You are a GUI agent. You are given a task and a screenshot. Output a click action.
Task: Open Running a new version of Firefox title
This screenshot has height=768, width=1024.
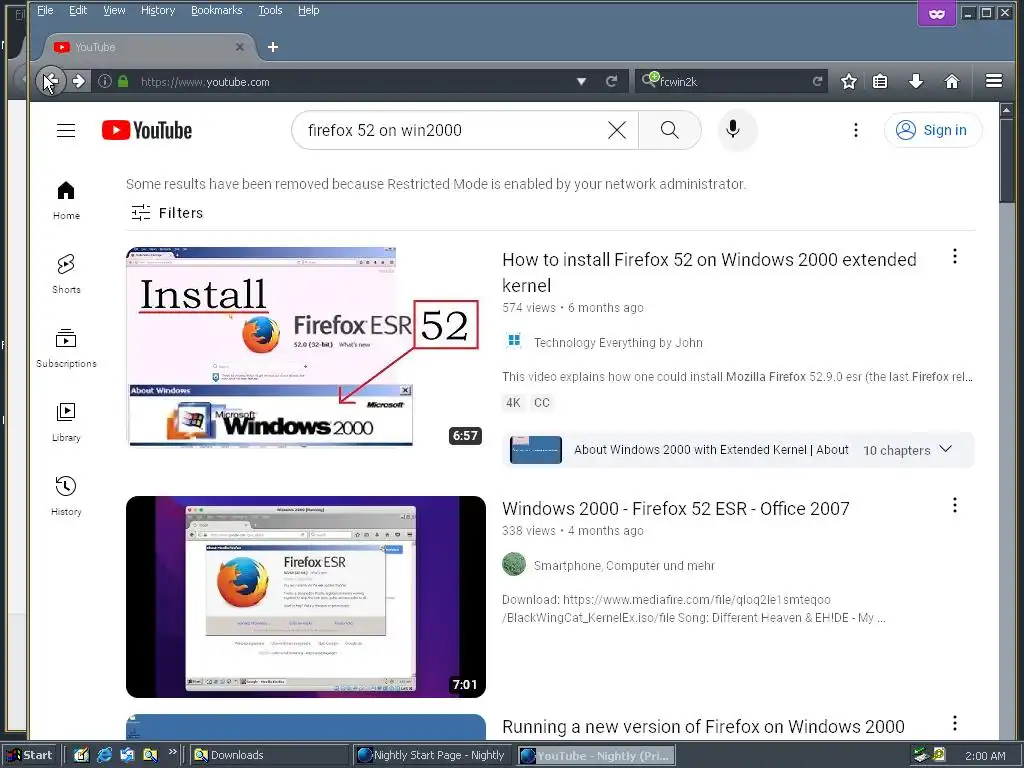(703, 727)
